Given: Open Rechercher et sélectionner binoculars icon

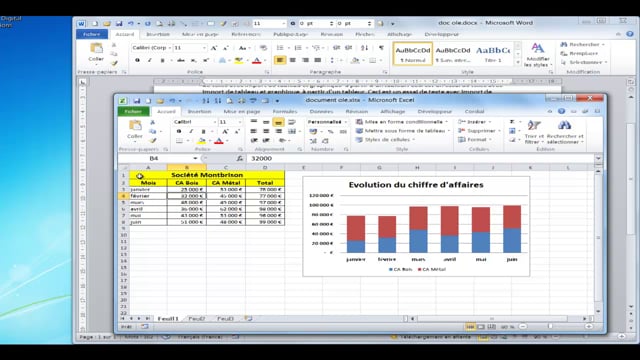Looking at the screenshot, I should pos(565,125).
